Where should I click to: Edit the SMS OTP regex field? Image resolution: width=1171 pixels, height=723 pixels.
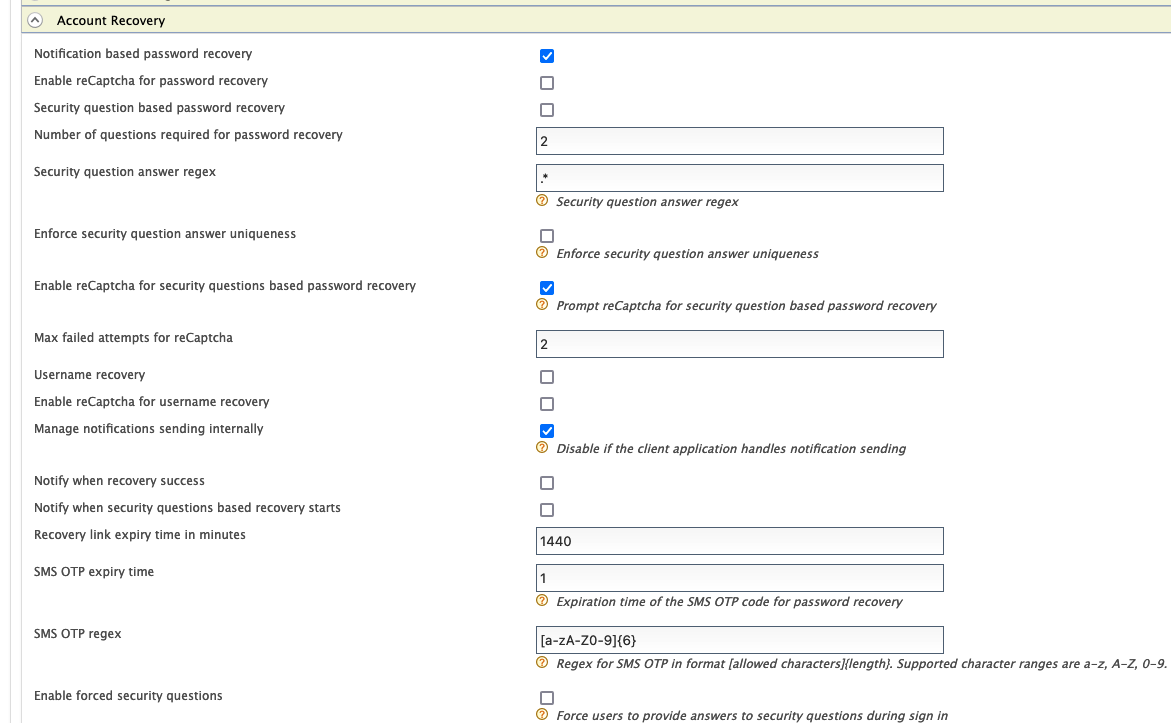click(740, 639)
